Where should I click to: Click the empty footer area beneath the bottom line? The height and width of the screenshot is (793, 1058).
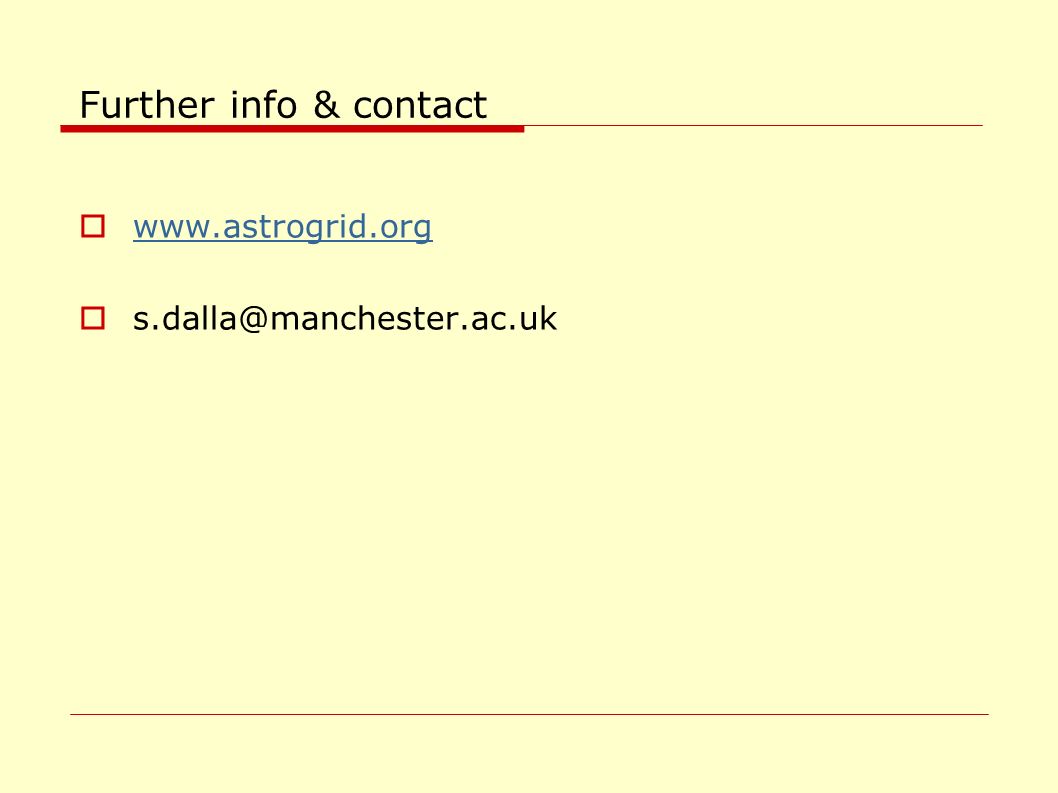coord(529,754)
